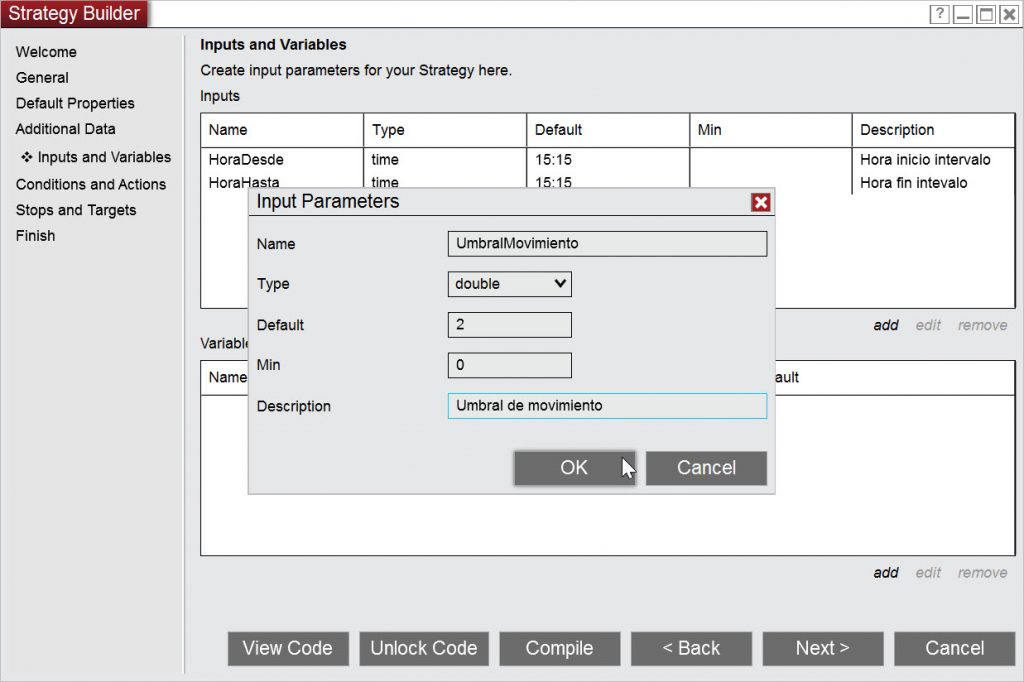Image resolution: width=1024 pixels, height=682 pixels.
Task: Cancel the Input Parameters dialog
Action: pyautogui.click(x=706, y=468)
